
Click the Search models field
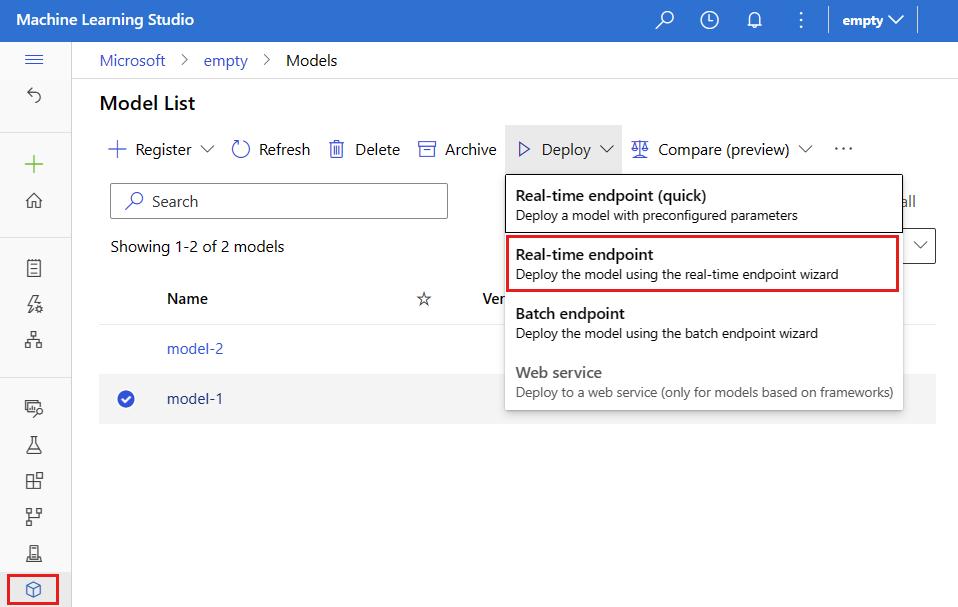click(x=279, y=201)
